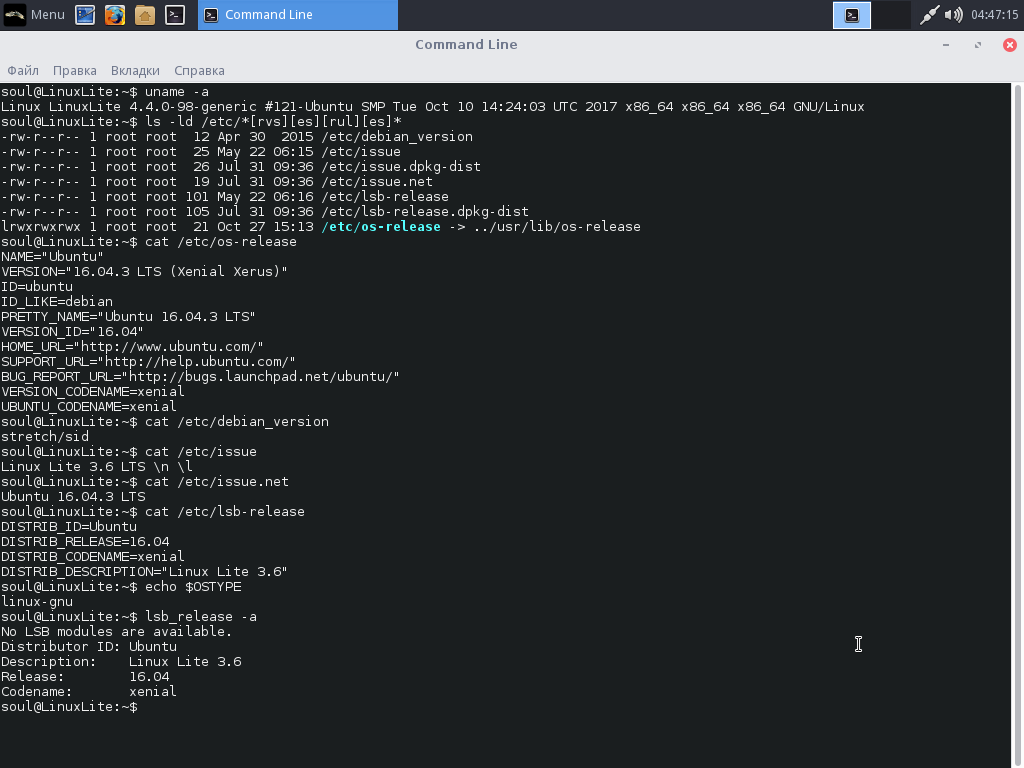Click the 'Codename: xenial' output line

point(89,692)
